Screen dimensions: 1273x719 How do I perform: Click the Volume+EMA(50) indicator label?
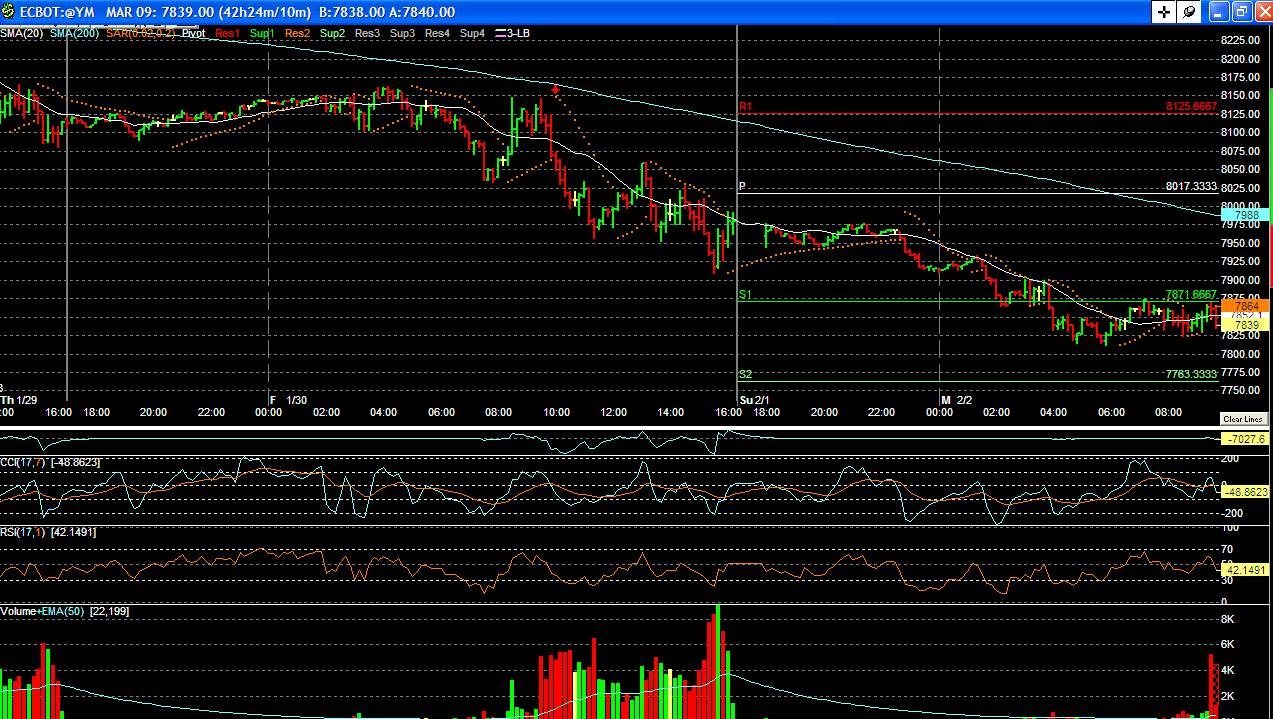[43, 611]
